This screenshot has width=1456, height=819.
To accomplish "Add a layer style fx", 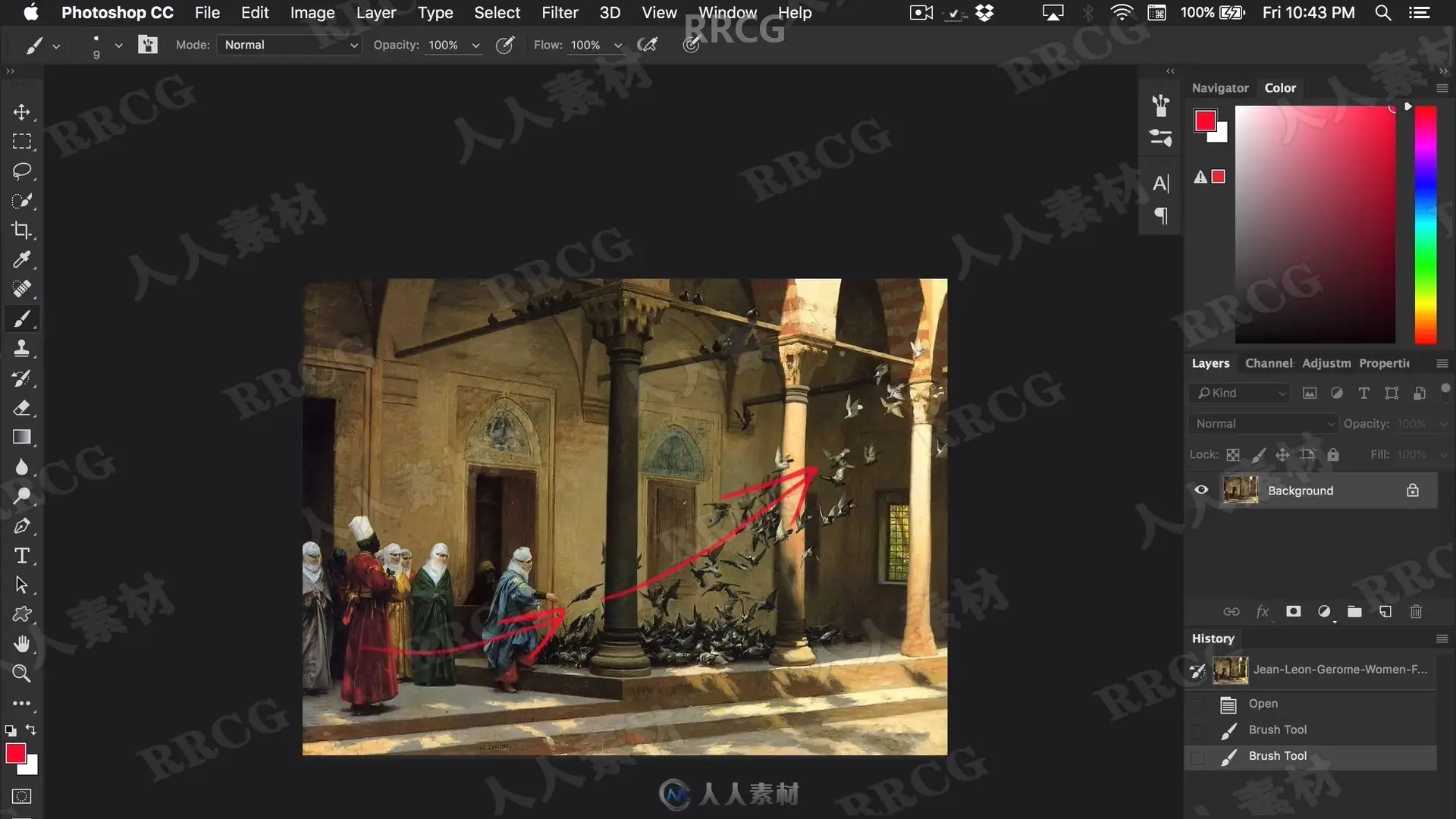I will 1263,612.
